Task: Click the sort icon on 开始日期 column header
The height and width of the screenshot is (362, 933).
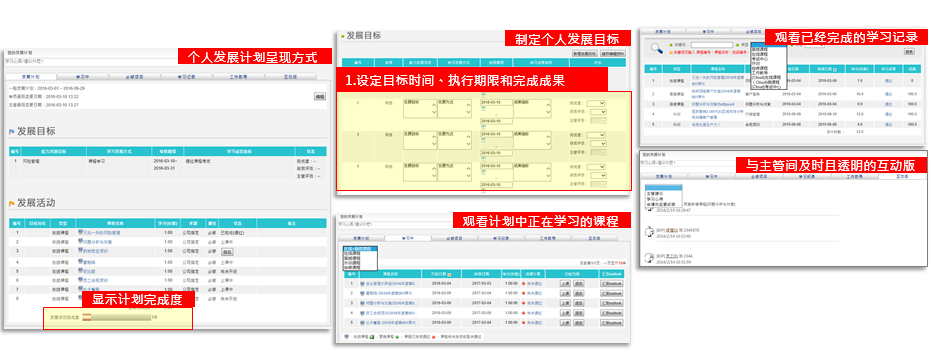Action: tap(449, 274)
